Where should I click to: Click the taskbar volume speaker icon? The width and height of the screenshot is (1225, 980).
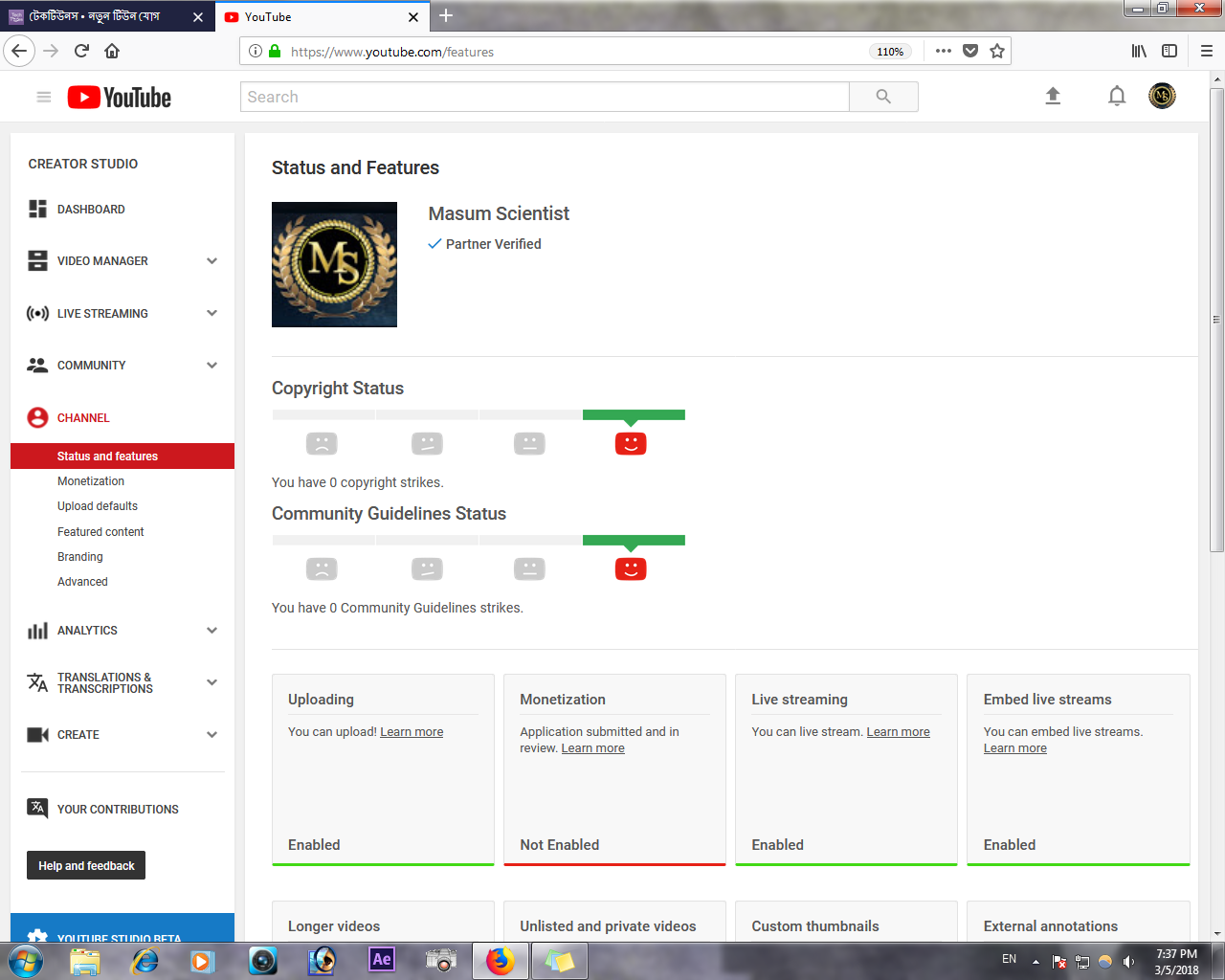pos(1129,962)
